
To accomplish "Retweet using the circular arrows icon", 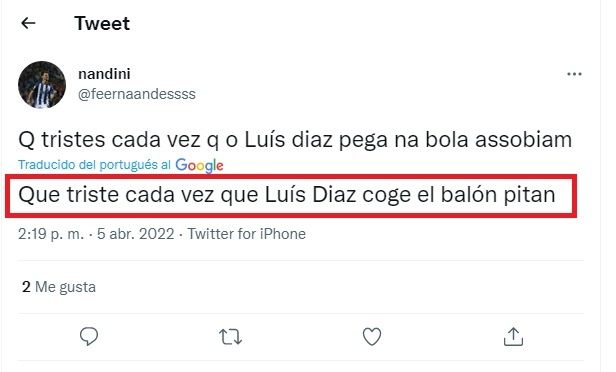I will [x=231, y=337].
